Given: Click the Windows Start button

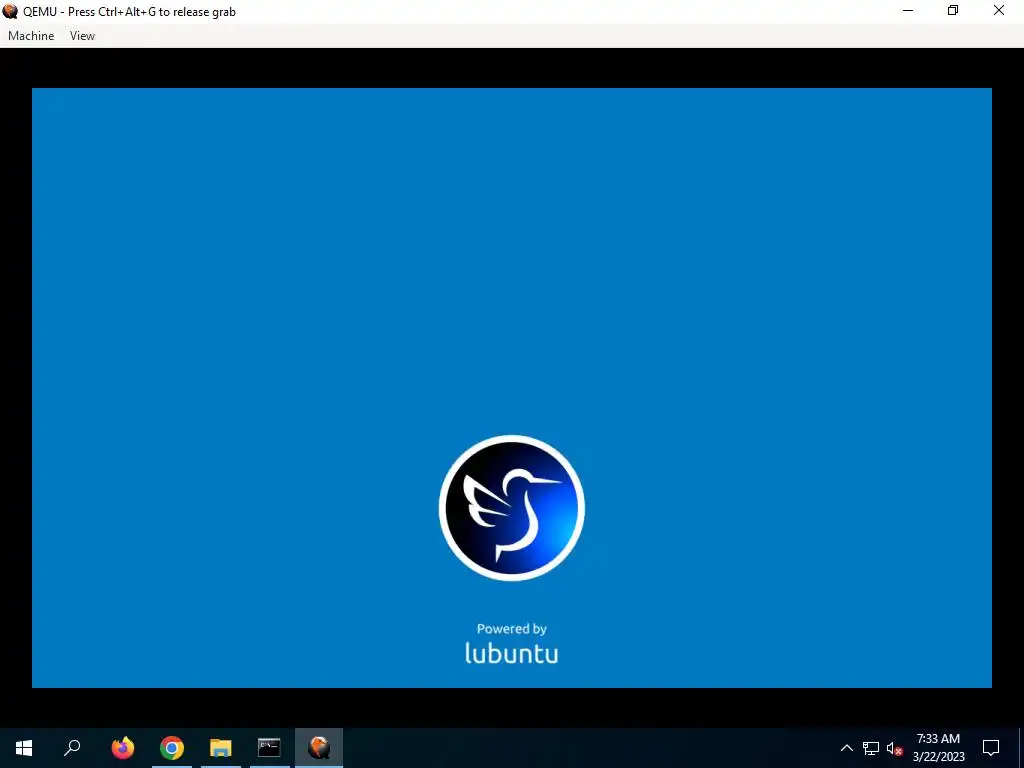Looking at the screenshot, I should [x=24, y=748].
